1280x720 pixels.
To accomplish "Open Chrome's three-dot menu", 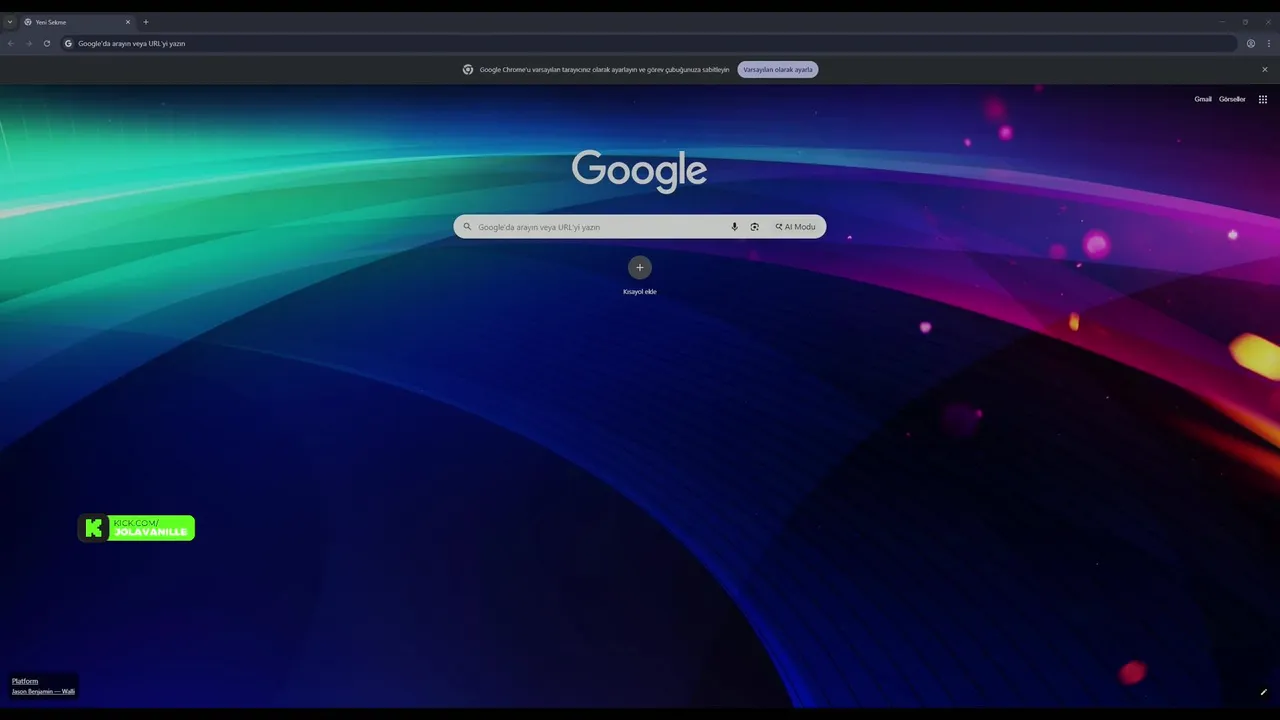I will click(x=1269, y=43).
